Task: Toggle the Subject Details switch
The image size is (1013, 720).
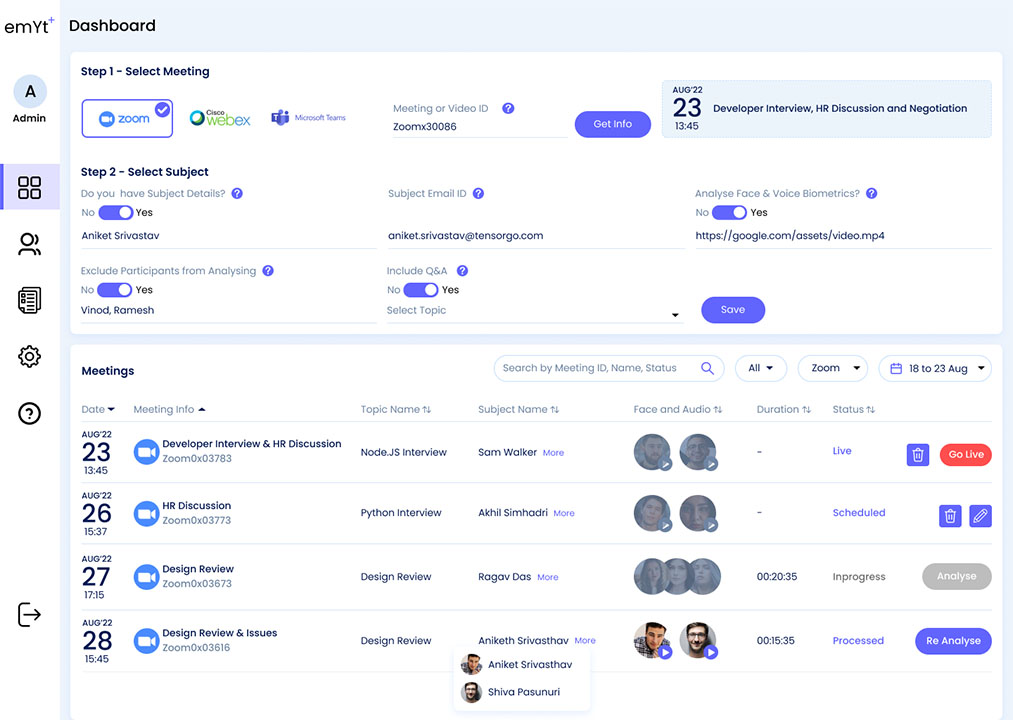Action: (115, 212)
